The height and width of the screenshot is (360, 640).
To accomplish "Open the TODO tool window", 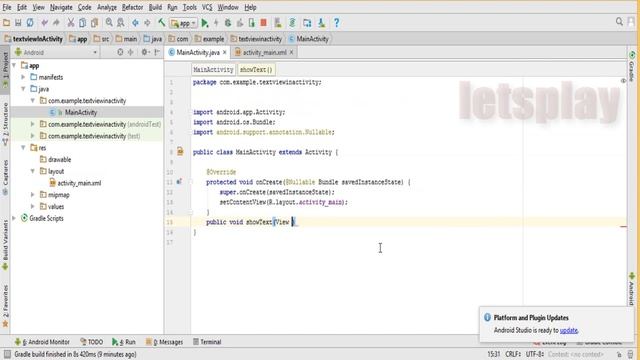I will tap(92, 342).
